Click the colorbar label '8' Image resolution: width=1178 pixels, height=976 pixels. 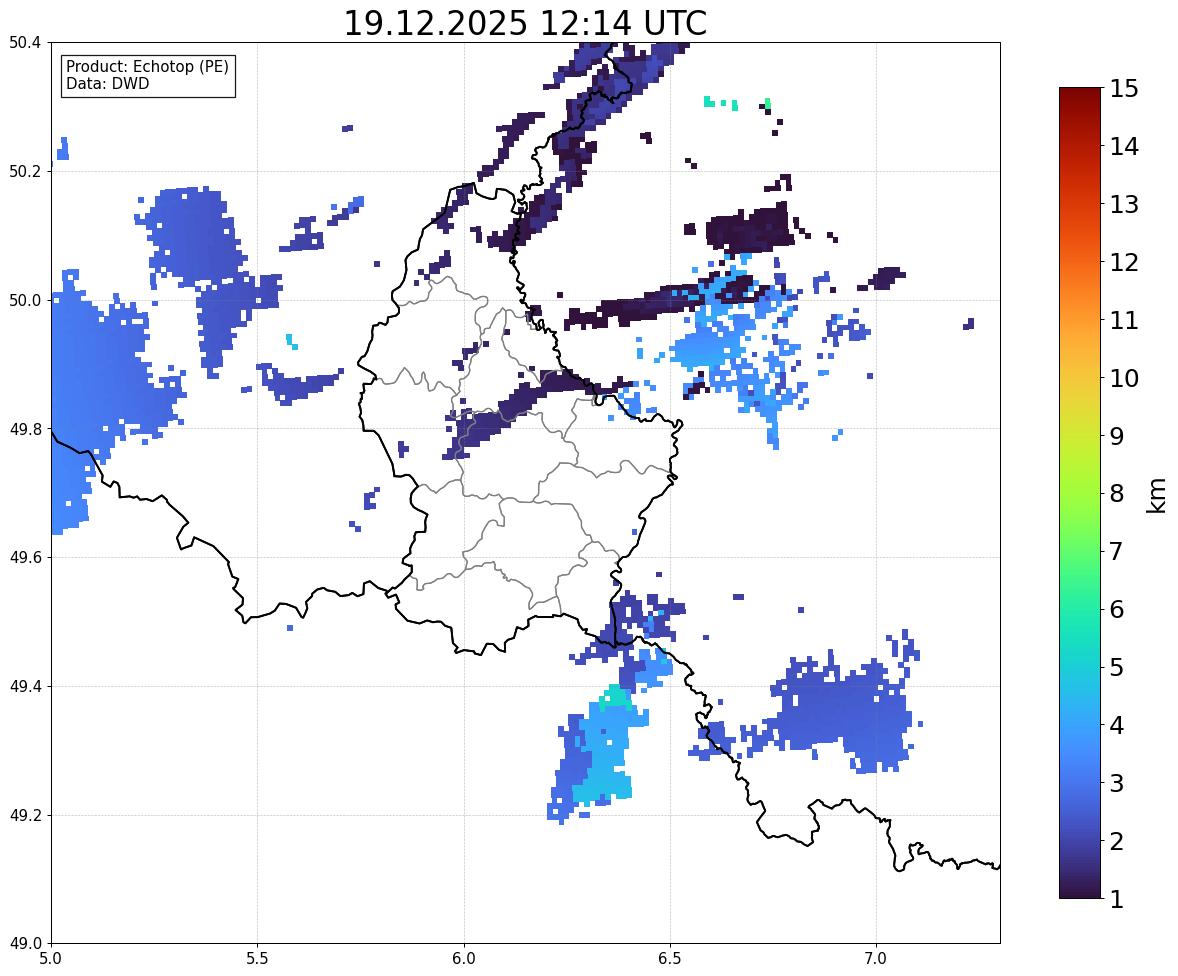click(1116, 493)
